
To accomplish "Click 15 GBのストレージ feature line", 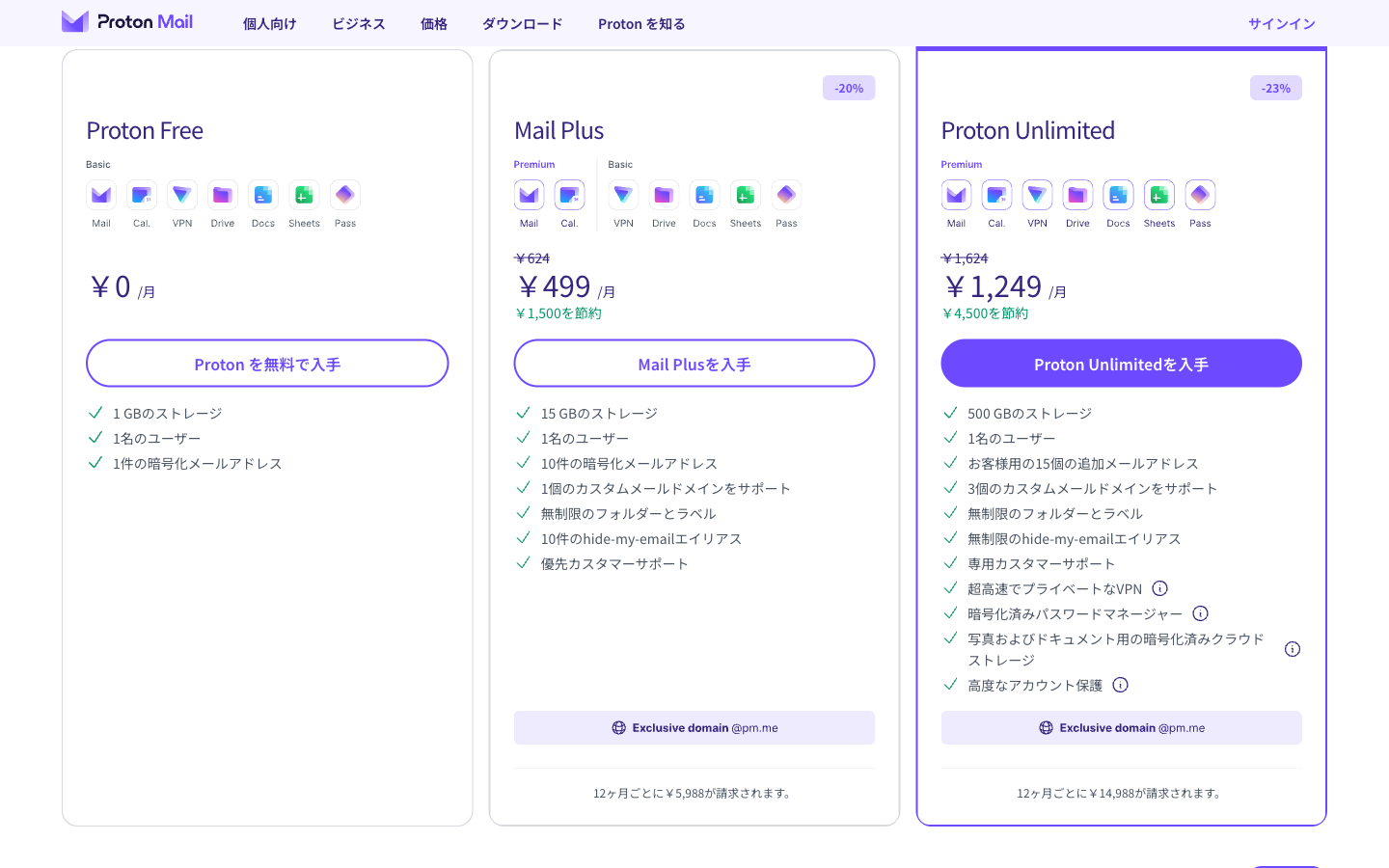I will (x=599, y=413).
